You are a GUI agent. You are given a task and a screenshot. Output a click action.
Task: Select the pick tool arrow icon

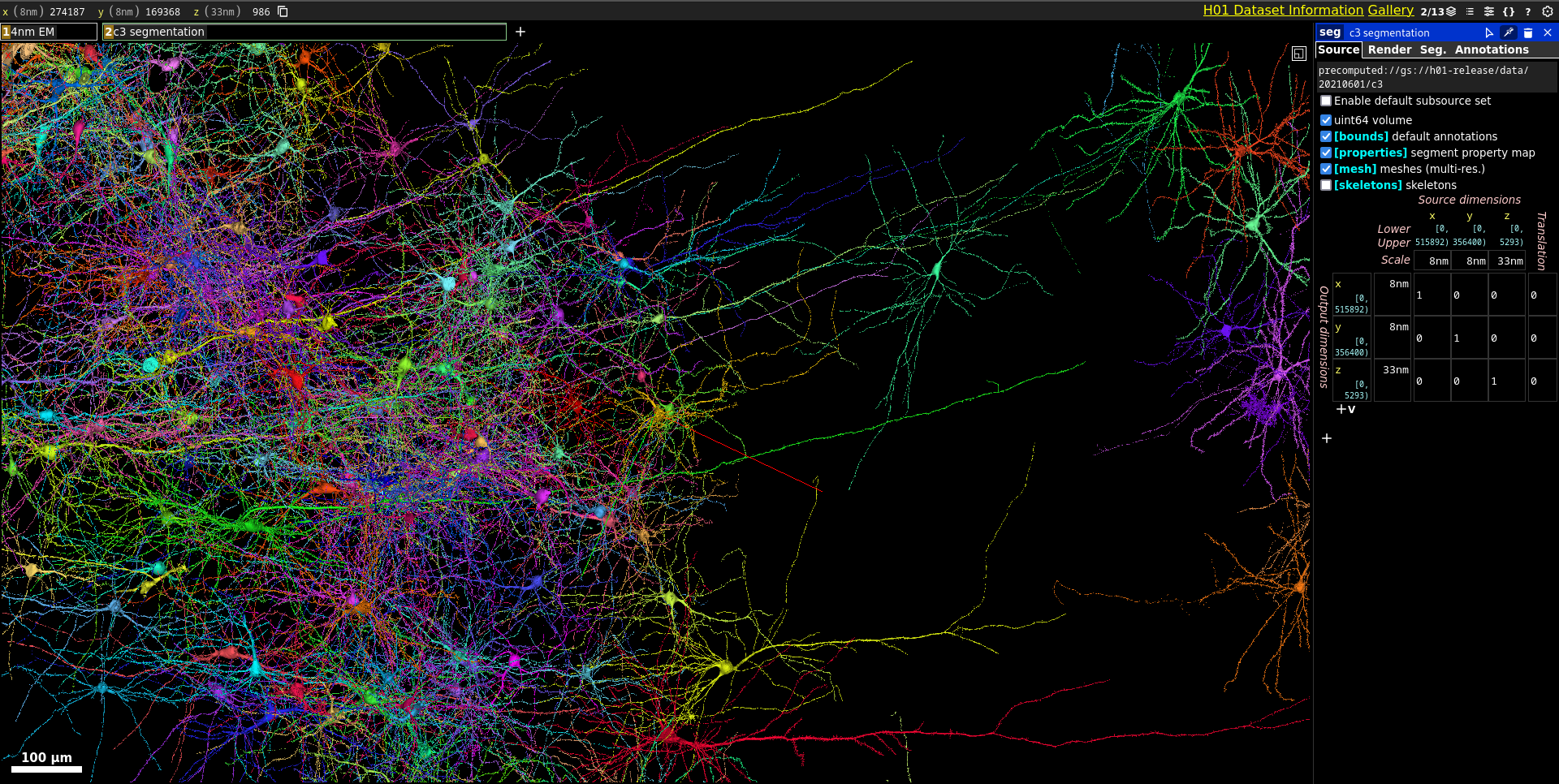click(1489, 32)
